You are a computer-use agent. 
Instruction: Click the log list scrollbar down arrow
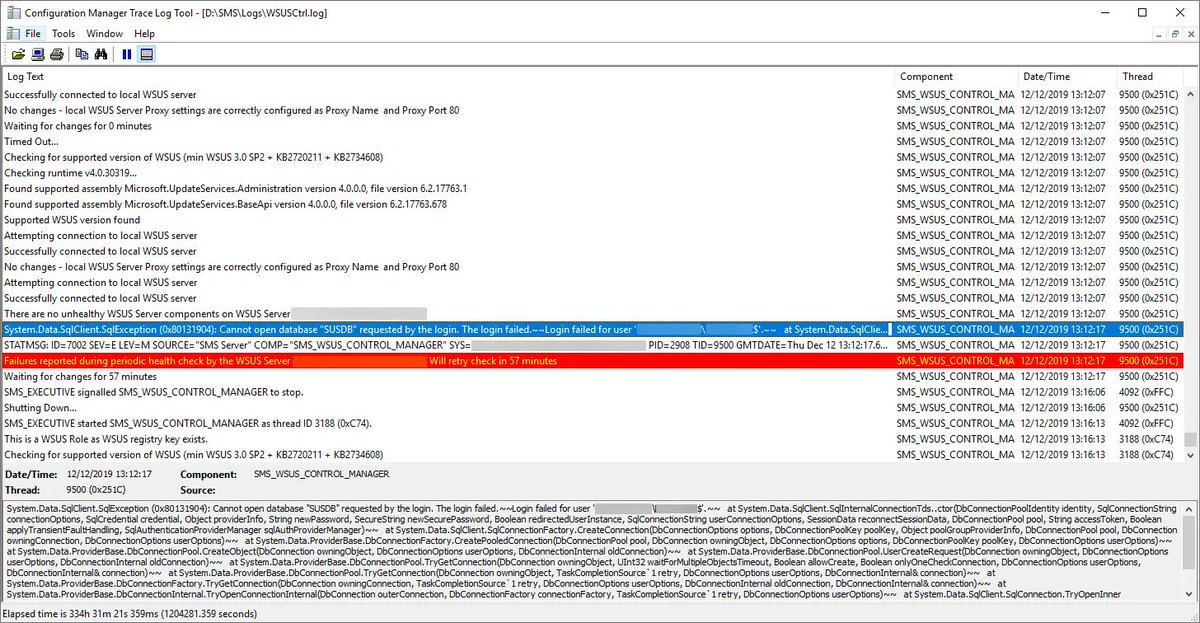pyautogui.click(x=1190, y=455)
